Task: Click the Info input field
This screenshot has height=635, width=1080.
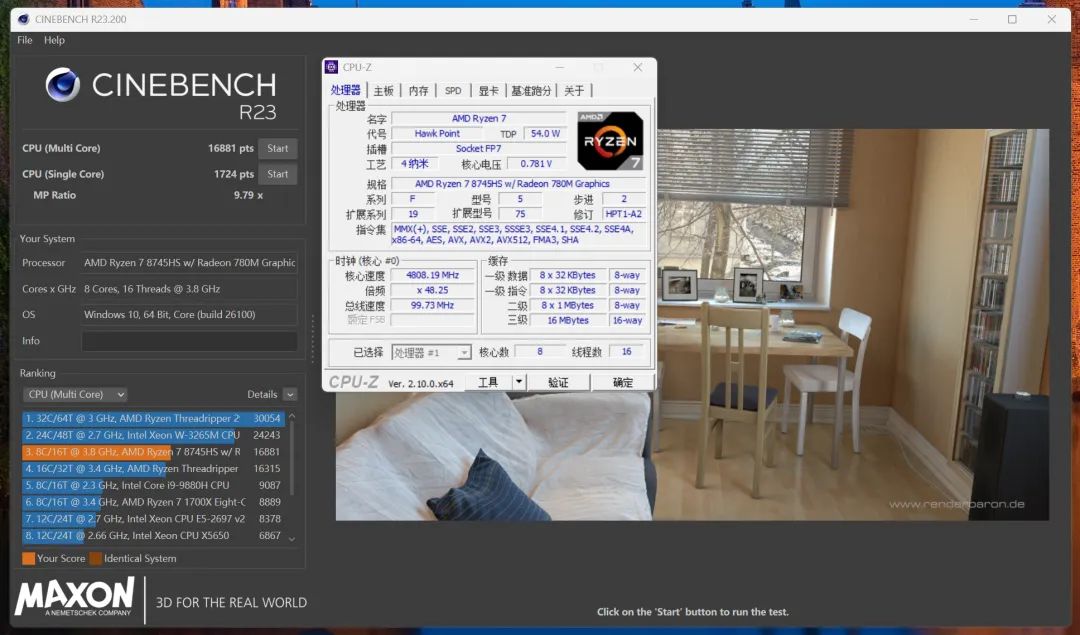Action: point(189,341)
